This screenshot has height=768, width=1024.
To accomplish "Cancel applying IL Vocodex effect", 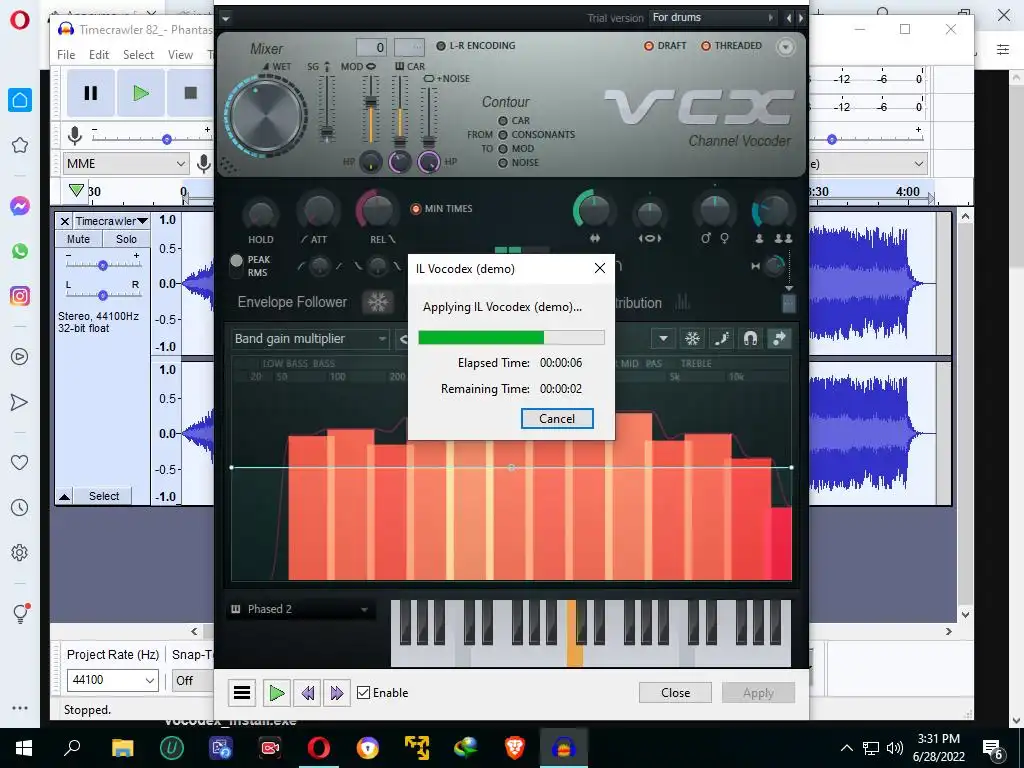I will click(557, 419).
